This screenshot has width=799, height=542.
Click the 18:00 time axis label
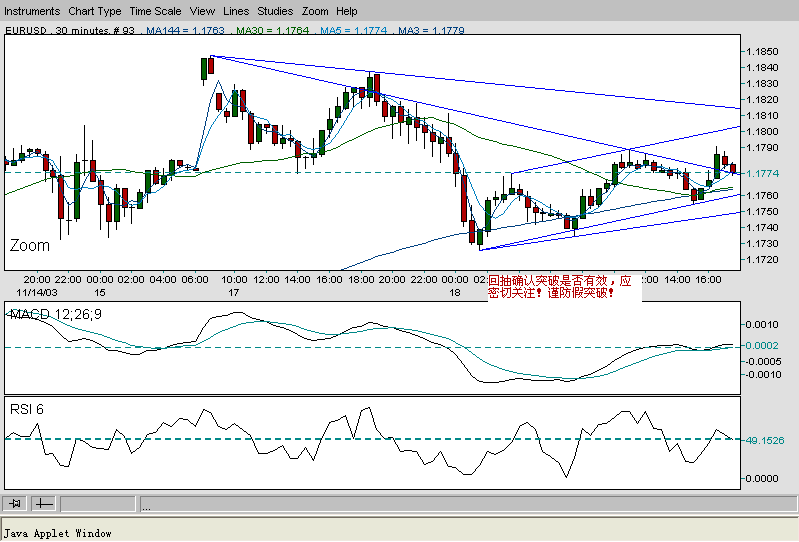pyautogui.click(x=361, y=280)
